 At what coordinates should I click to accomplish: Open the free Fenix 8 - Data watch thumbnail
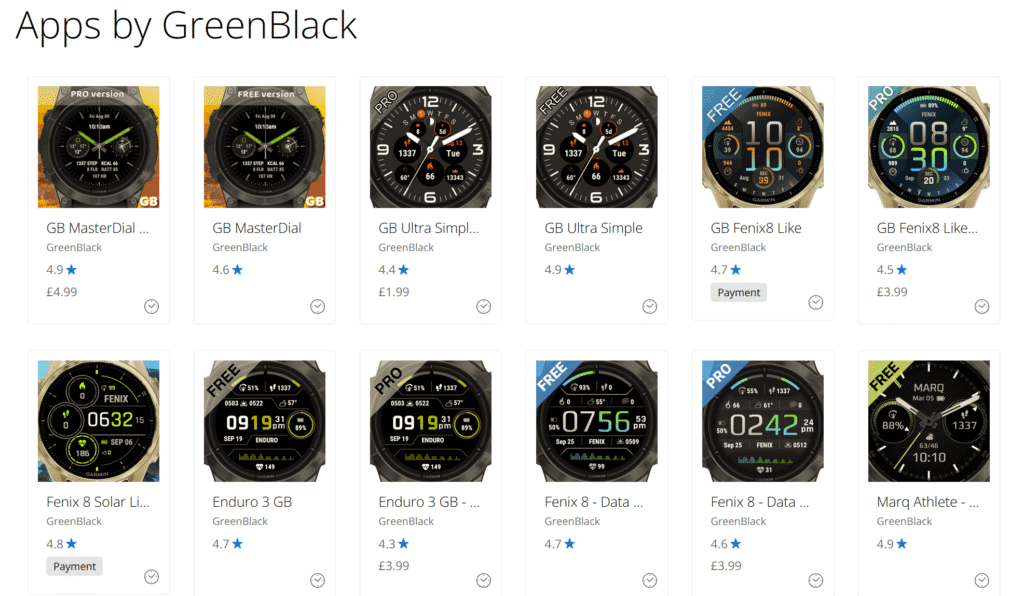pyautogui.click(x=597, y=421)
